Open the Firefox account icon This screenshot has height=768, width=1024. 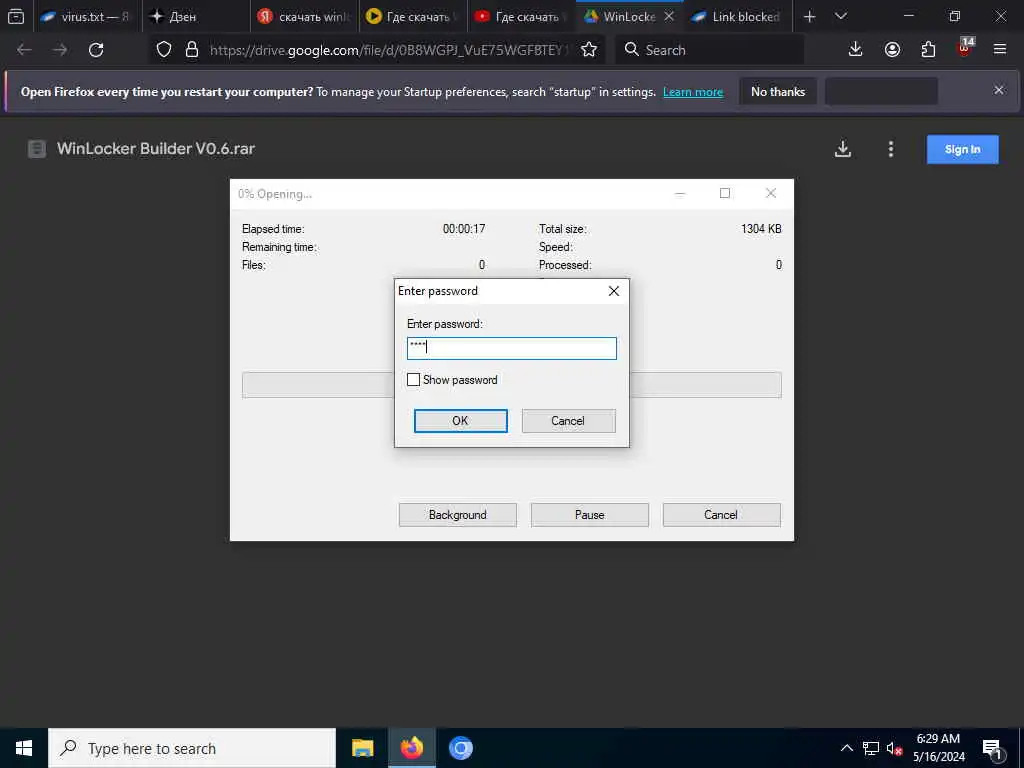point(892,50)
